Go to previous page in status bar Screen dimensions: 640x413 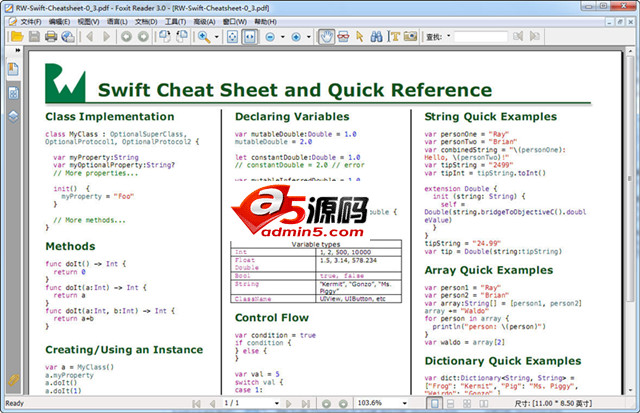212,404
